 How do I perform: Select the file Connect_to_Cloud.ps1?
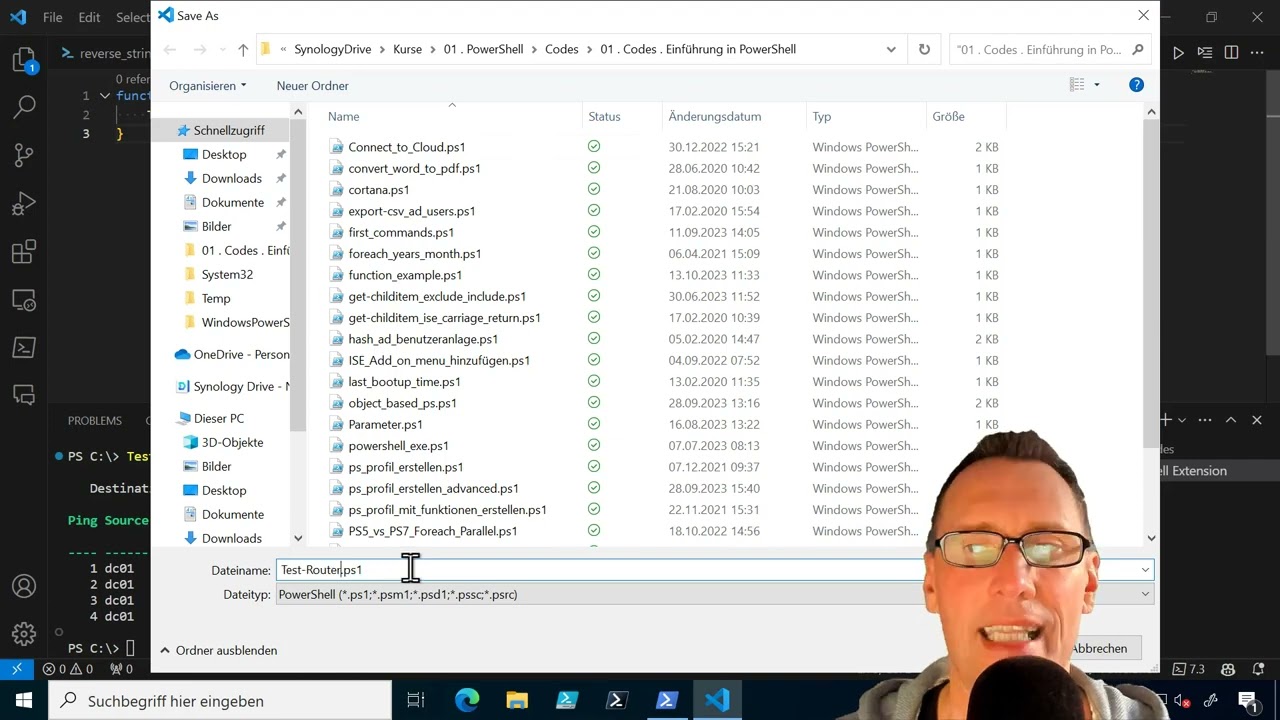(x=407, y=147)
